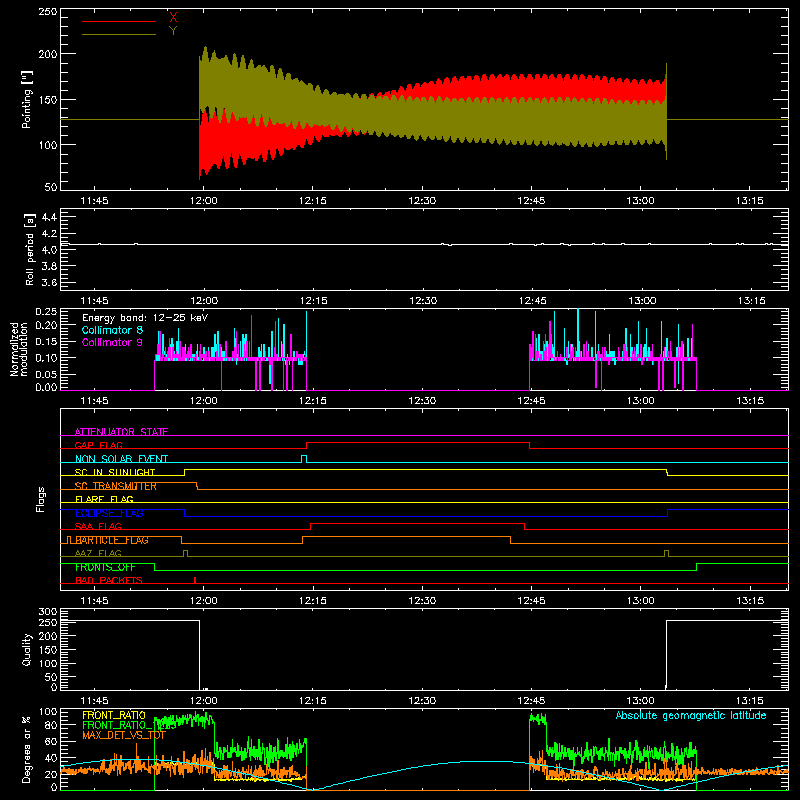This screenshot has height=800, width=800.
Task: Select the 'Quality' y-axis title
Action: [27, 649]
